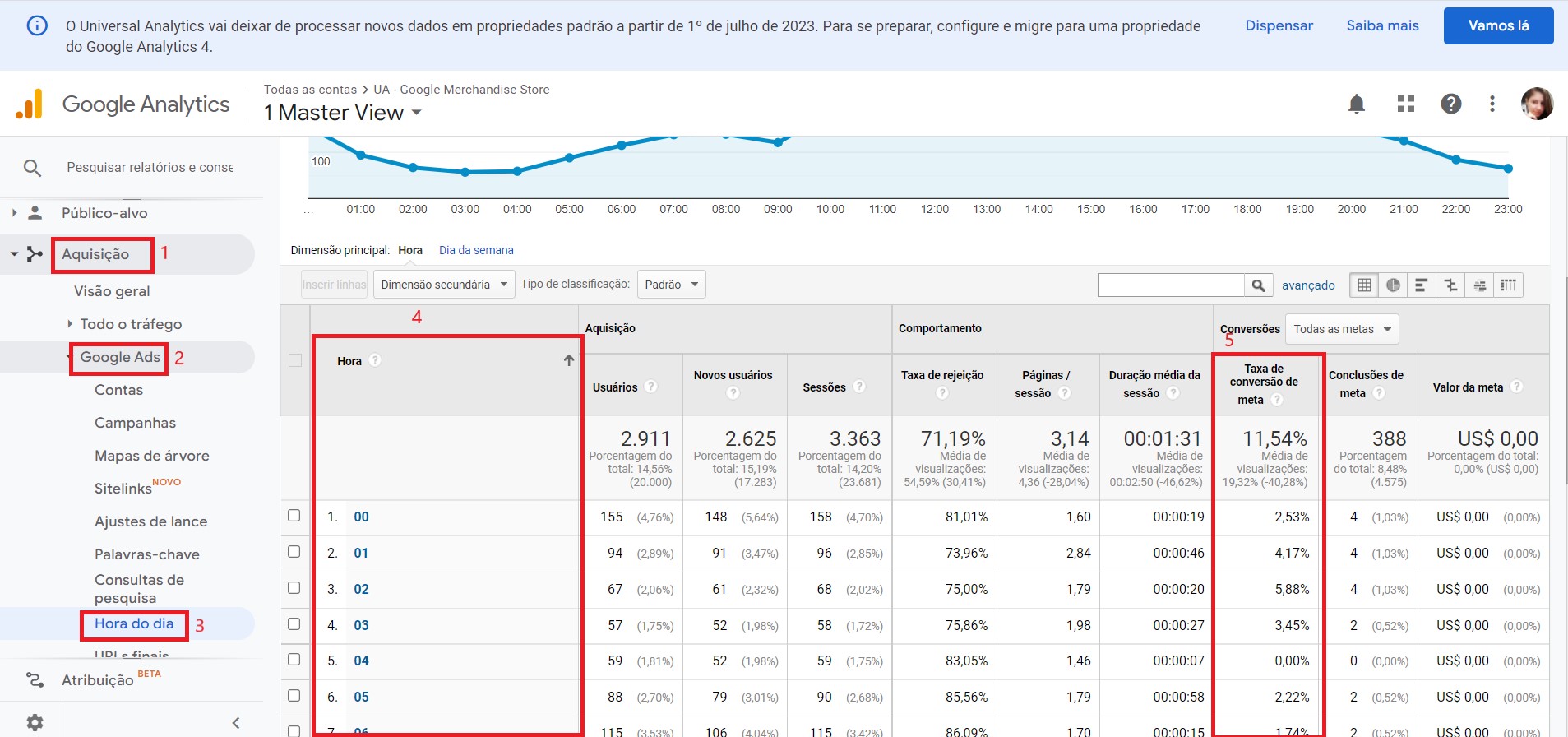Check the row 1 hour 00 checkbox

[x=294, y=516]
